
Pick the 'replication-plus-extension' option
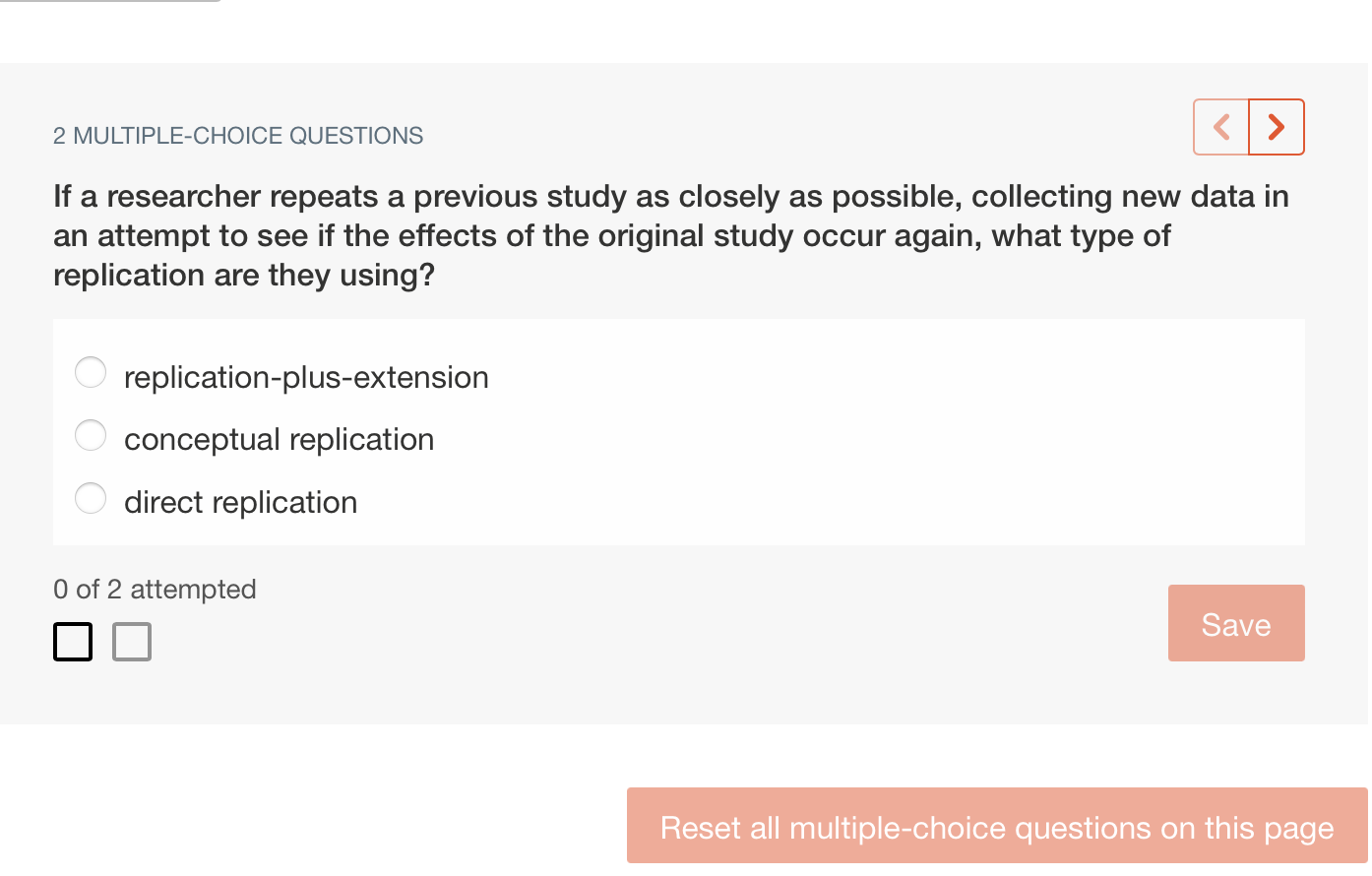91,372
